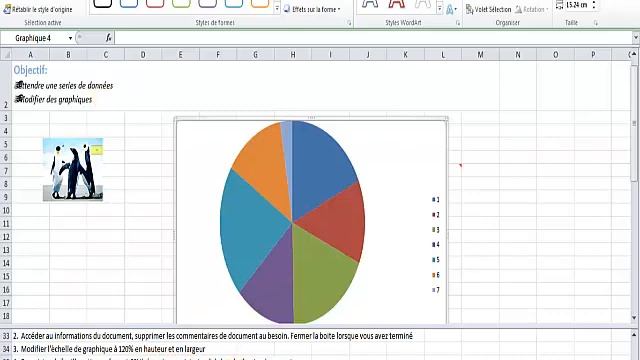
Task: Click legend entry 4
Action: click(436, 244)
